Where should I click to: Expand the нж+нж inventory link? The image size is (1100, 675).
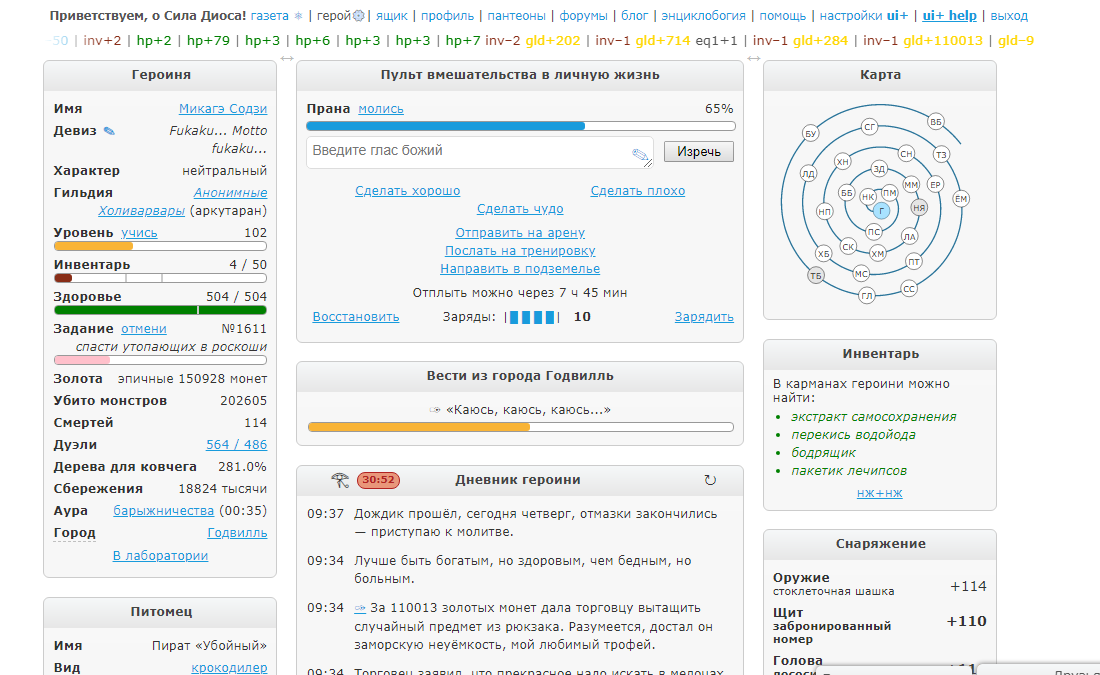click(x=879, y=493)
